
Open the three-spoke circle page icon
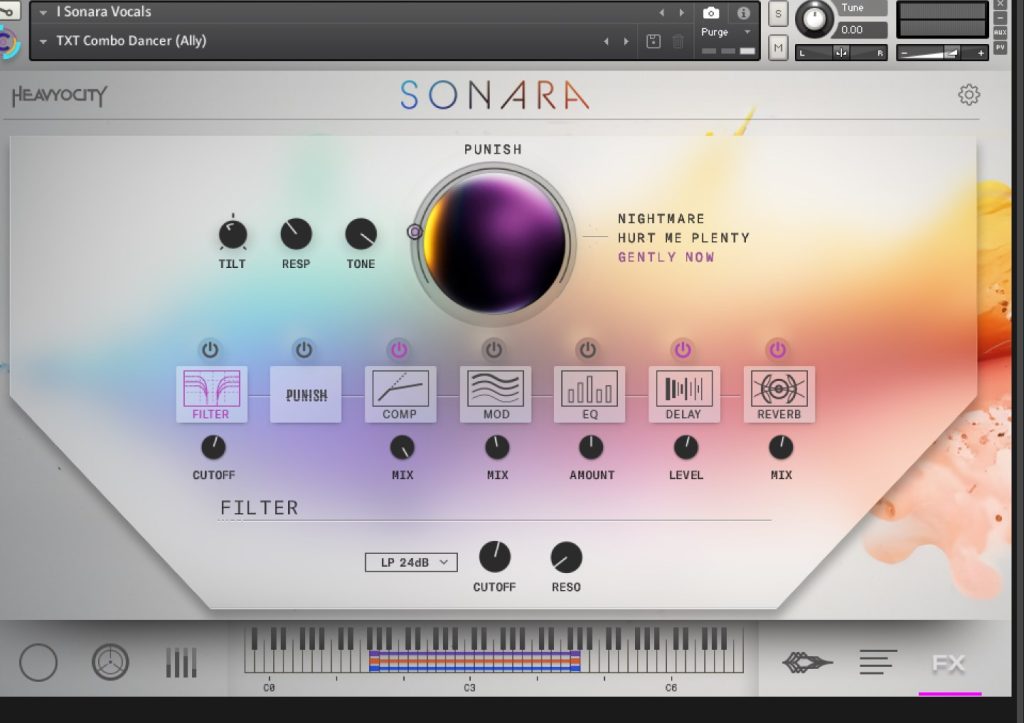pos(110,662)
